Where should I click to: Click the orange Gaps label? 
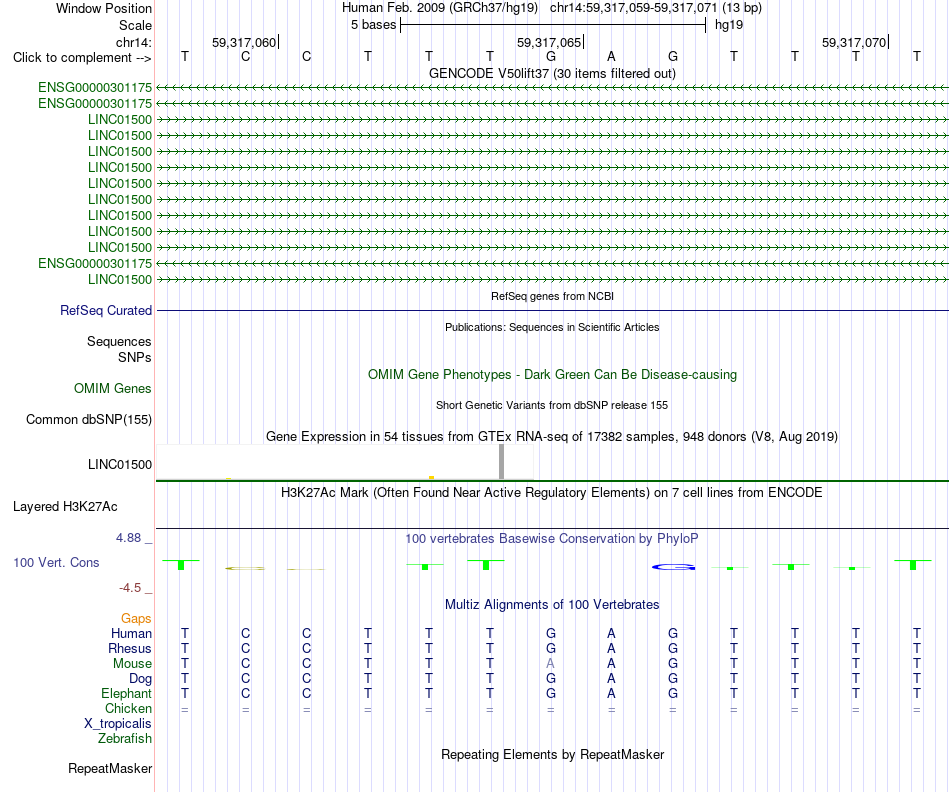click(136, 618)
